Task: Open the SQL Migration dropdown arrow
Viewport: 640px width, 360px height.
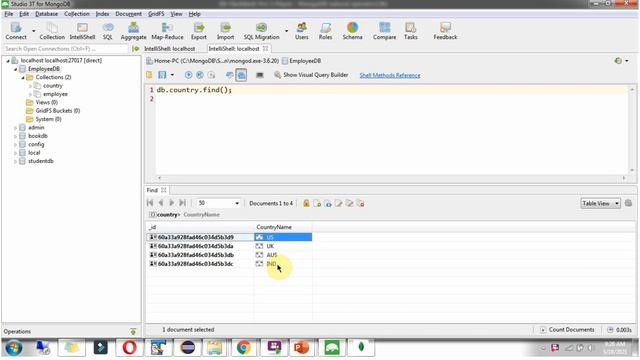Action: click(x=286, y=31)
